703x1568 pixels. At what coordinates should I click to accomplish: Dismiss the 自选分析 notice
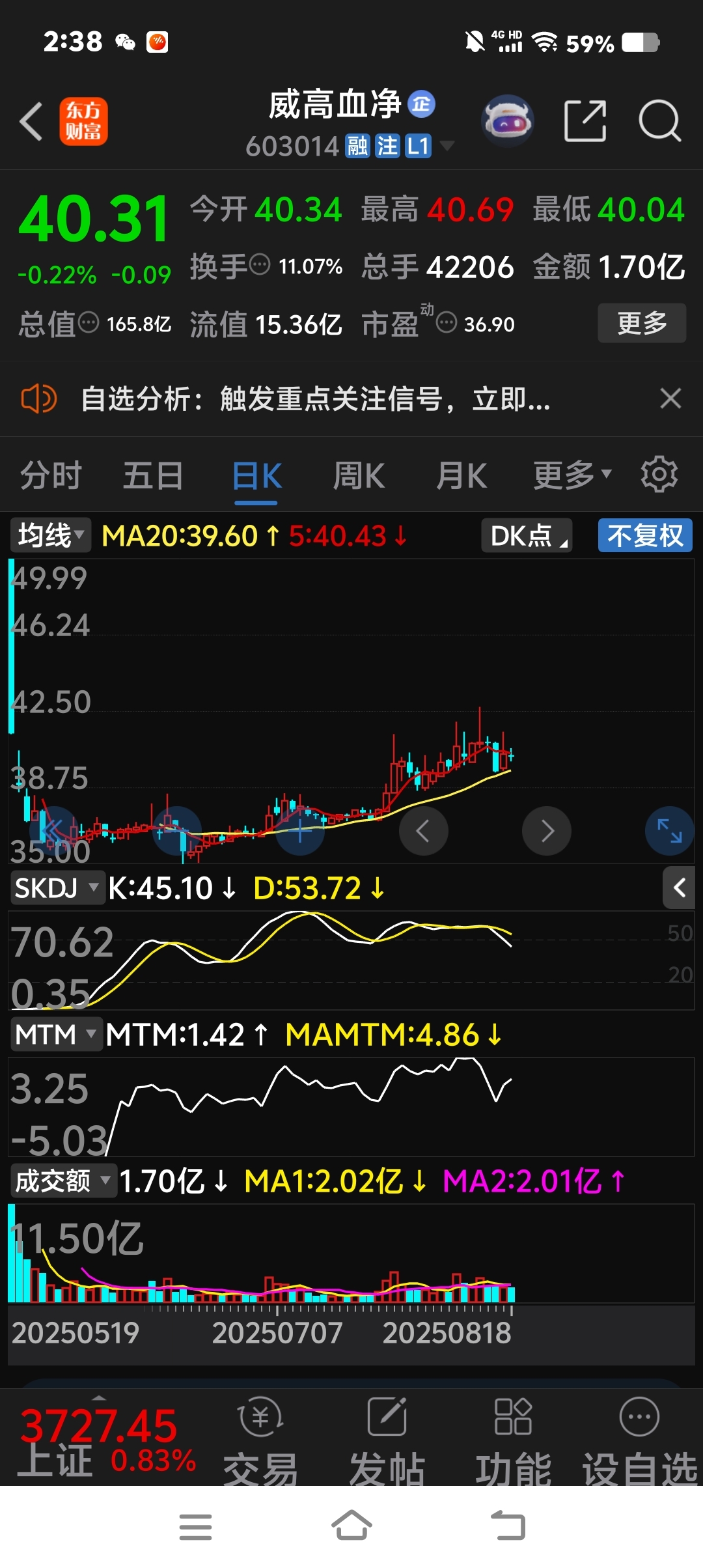point(670,399)
